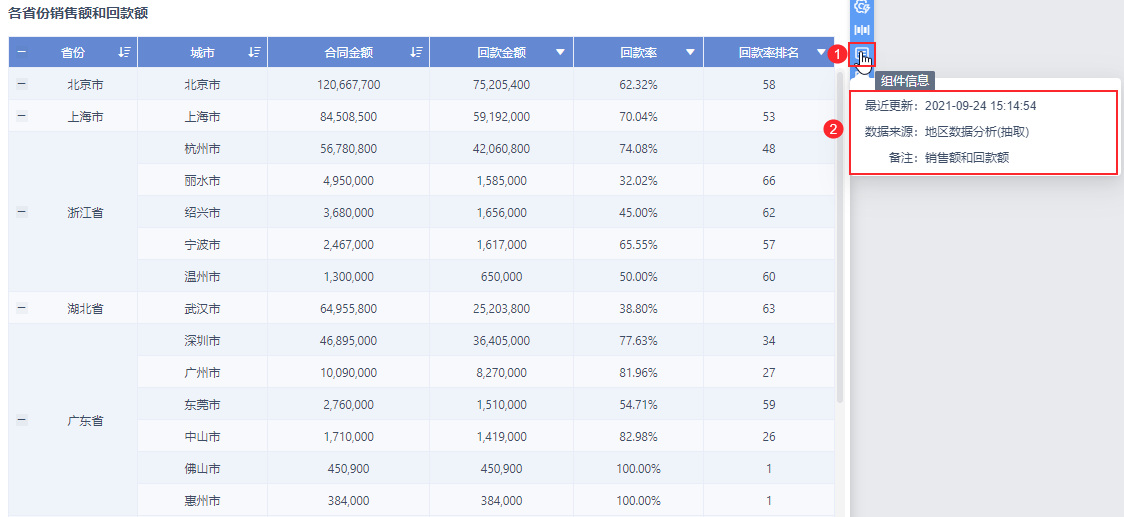Select the 杭州市 city cell
The width and height of the screenshot is (1124, 517).
click(202, 148)
